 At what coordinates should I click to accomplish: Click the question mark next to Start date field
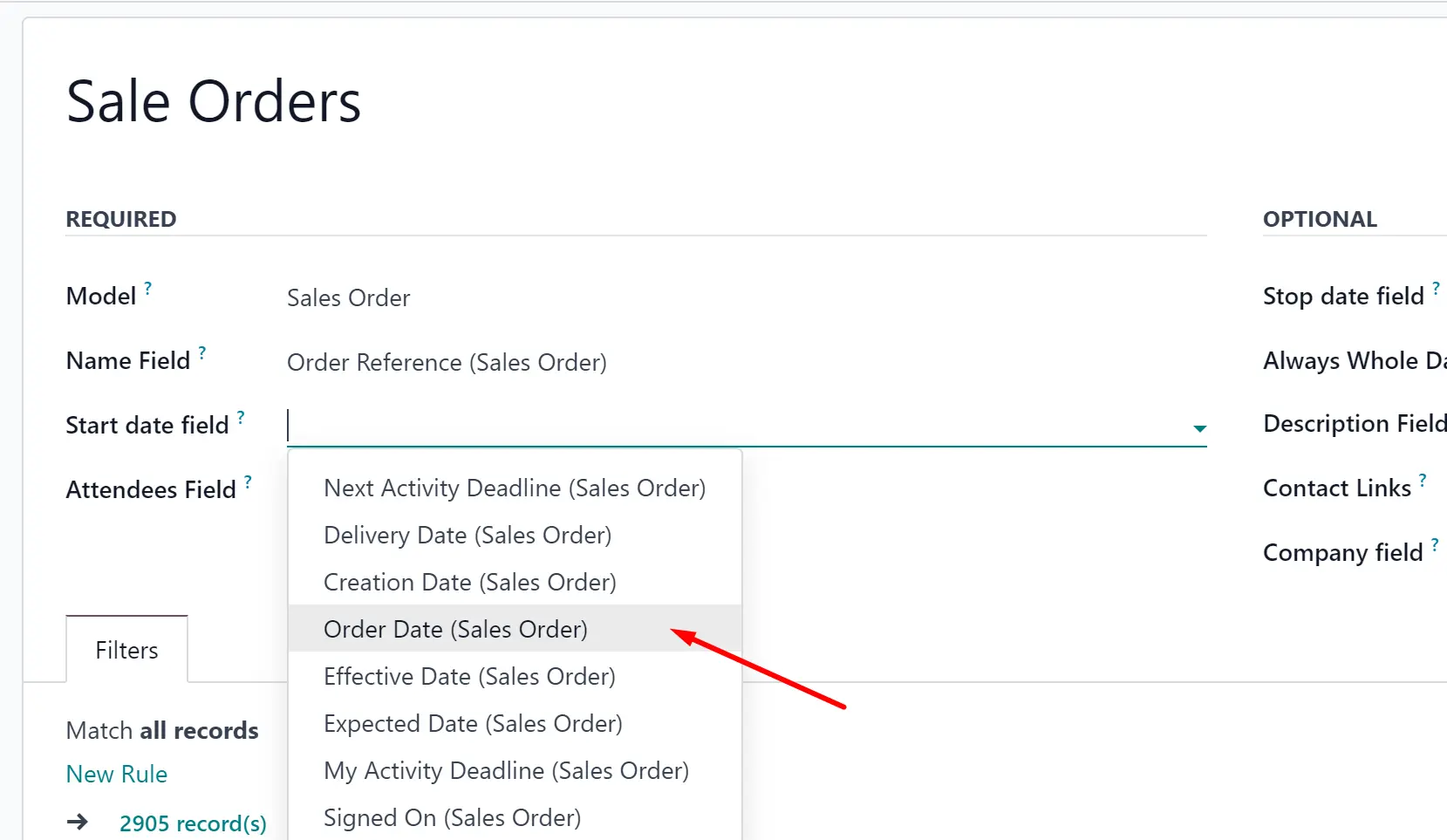[241, 417]
